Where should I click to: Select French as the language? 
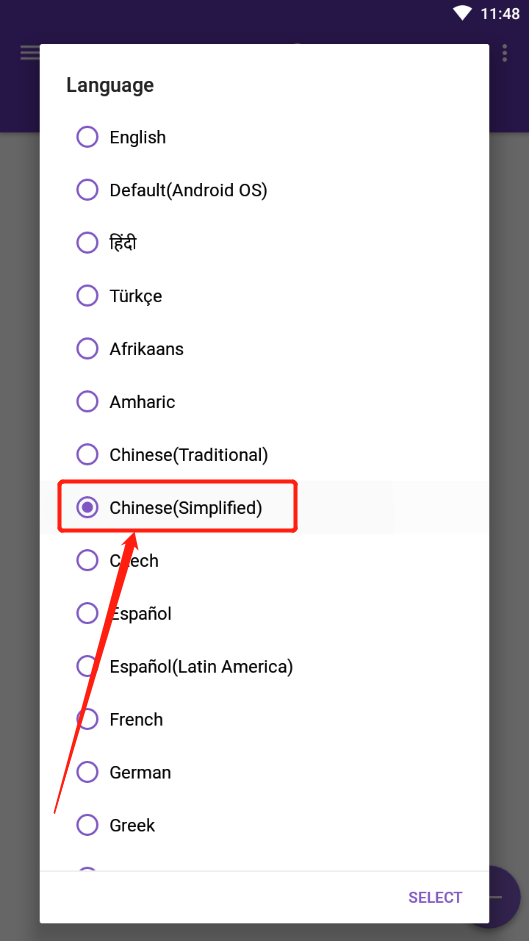[264, 719]
